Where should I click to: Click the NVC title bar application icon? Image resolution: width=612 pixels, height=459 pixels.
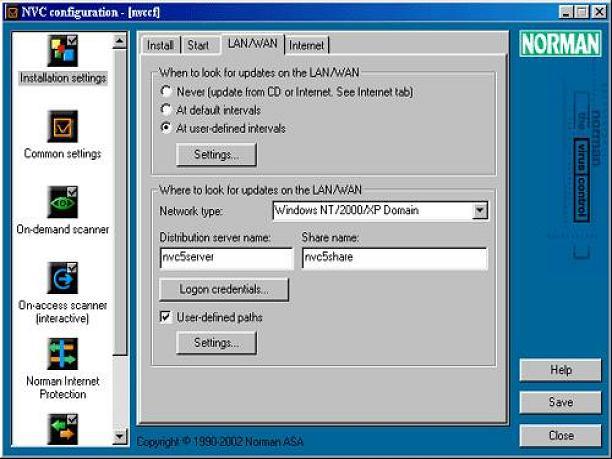point(12,12)
